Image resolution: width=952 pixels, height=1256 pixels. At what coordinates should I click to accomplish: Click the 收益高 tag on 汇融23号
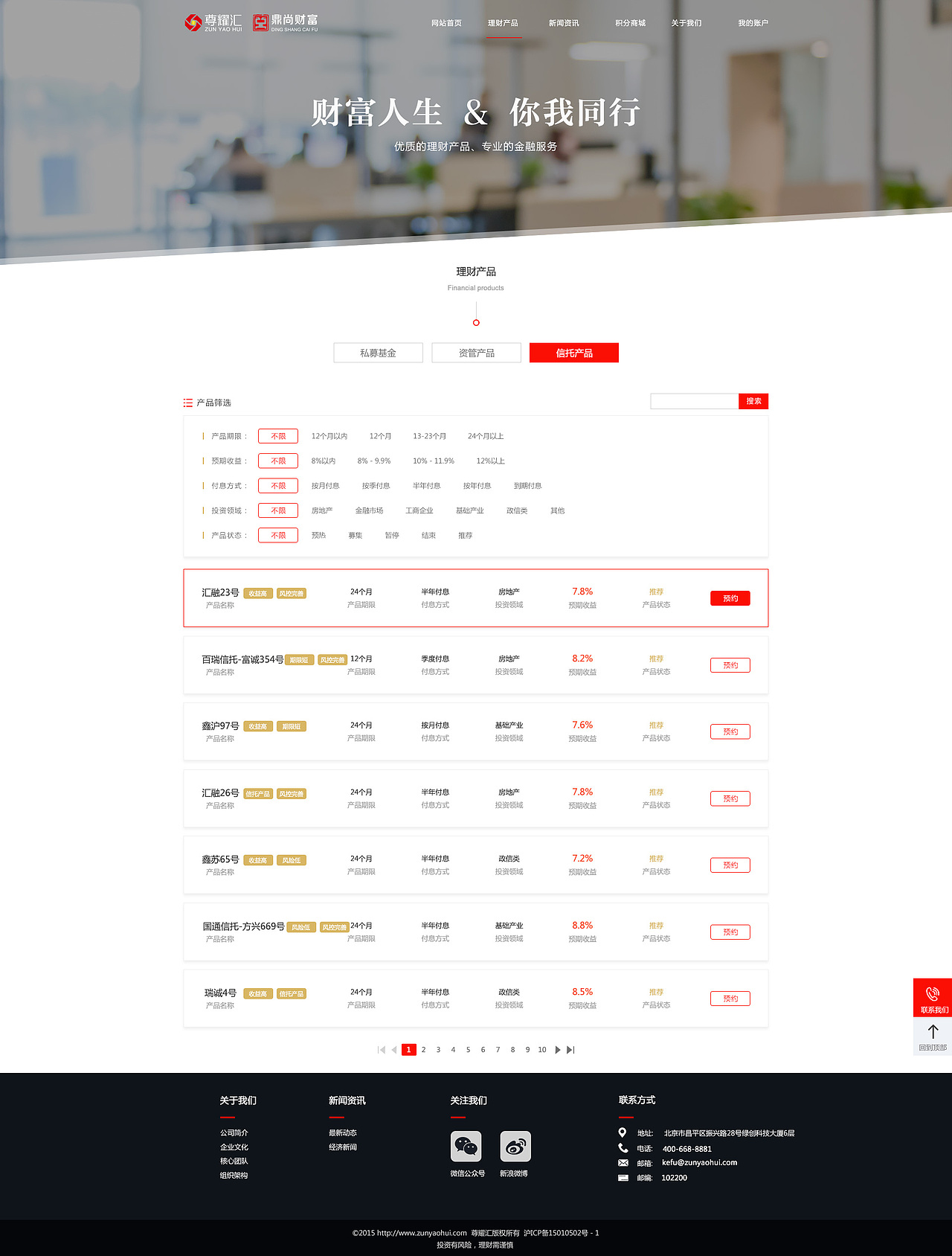click(258, 594)
